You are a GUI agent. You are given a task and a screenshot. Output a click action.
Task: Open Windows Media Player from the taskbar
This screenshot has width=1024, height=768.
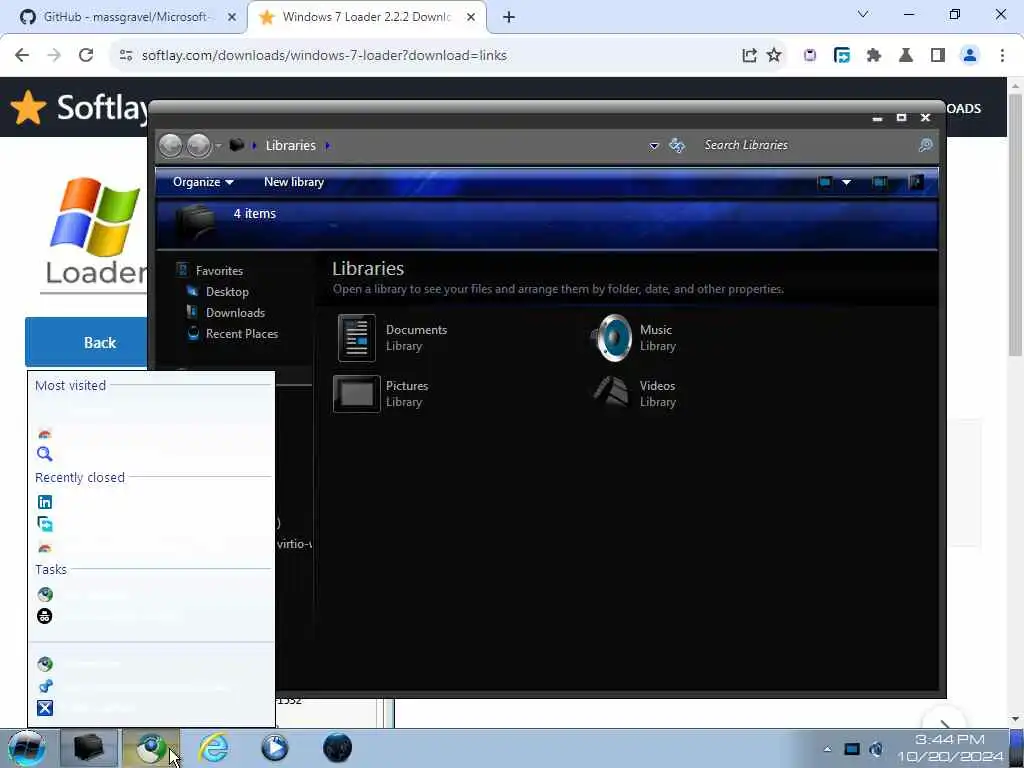pos(275,748)
